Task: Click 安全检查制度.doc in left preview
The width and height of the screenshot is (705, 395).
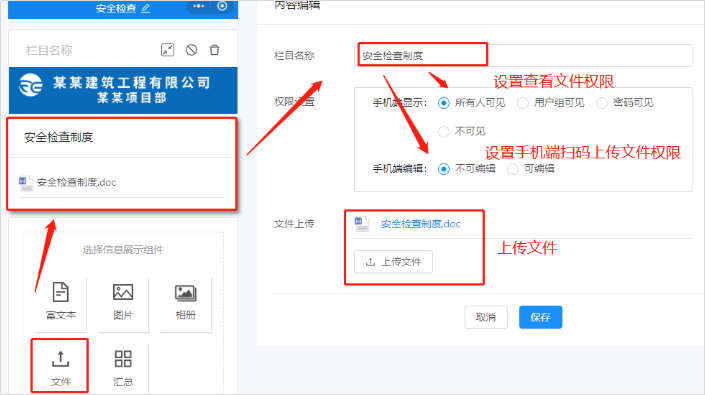Action: [76, 182]
